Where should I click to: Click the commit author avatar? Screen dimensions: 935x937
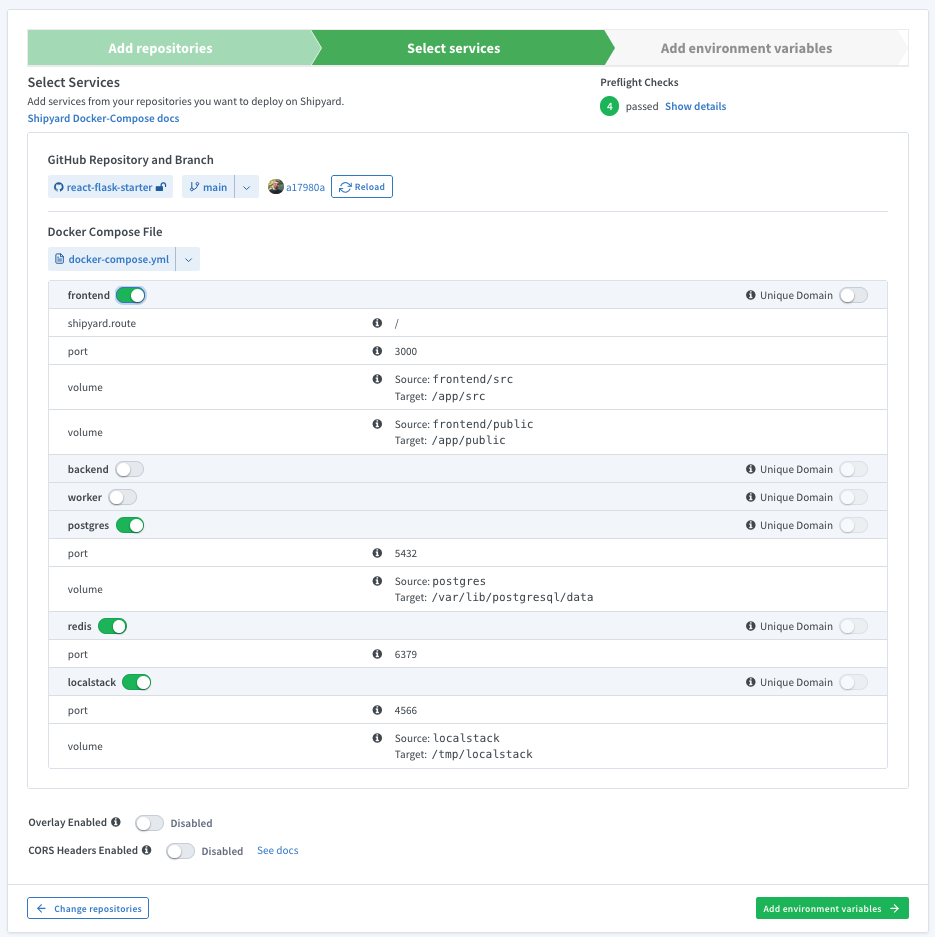(x=275, y=186)
